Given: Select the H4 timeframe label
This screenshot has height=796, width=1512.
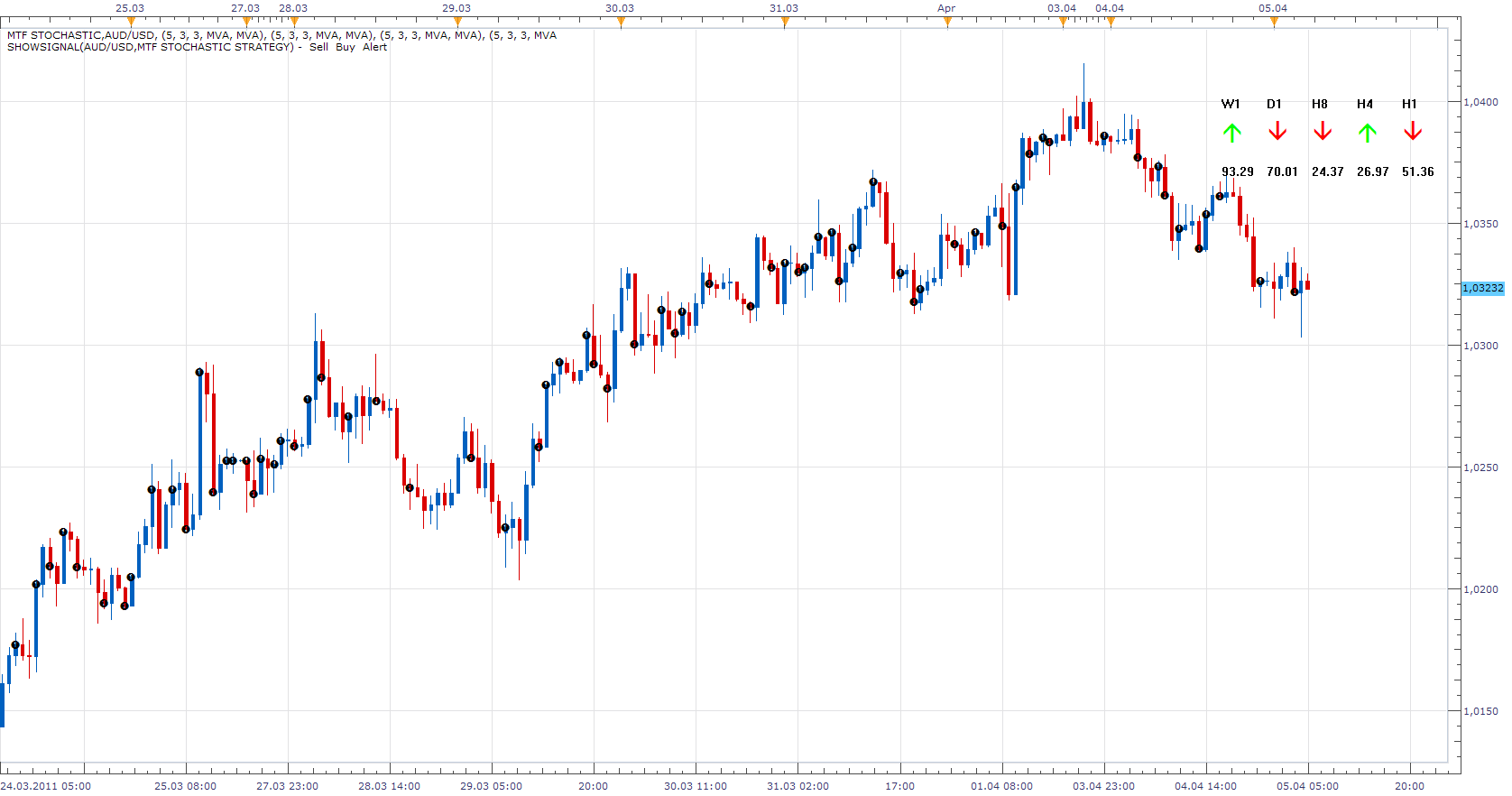Looking at the screenshot, I should click(1365, 104).
